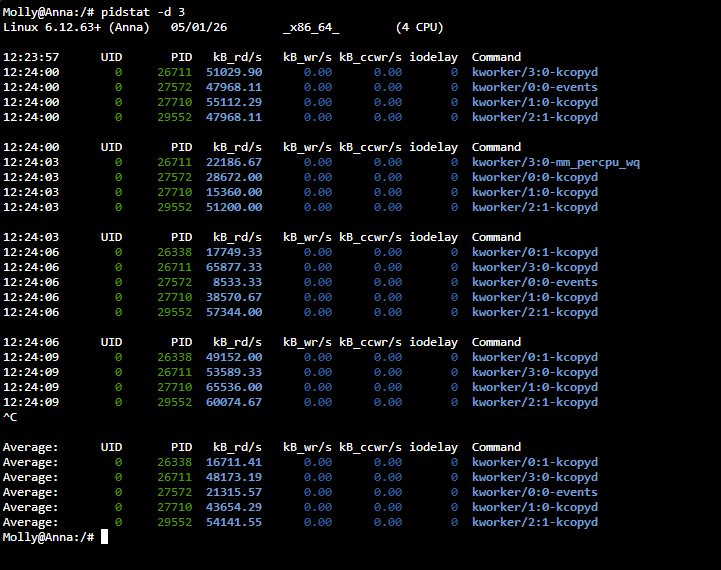
Task: Click the 'pidstat -d 3' command text
Action: point(143,12)
